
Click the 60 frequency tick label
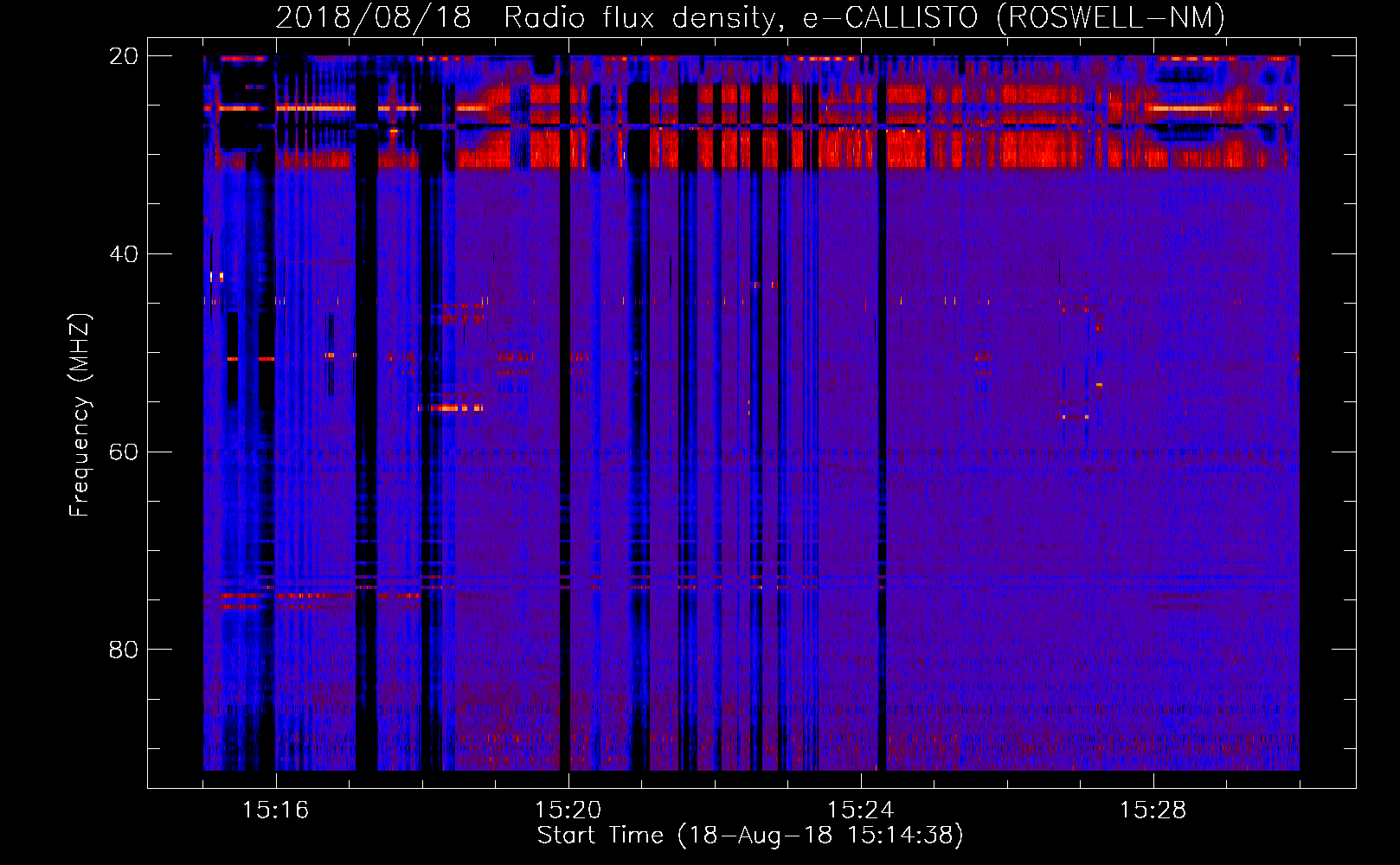[124, 452]
